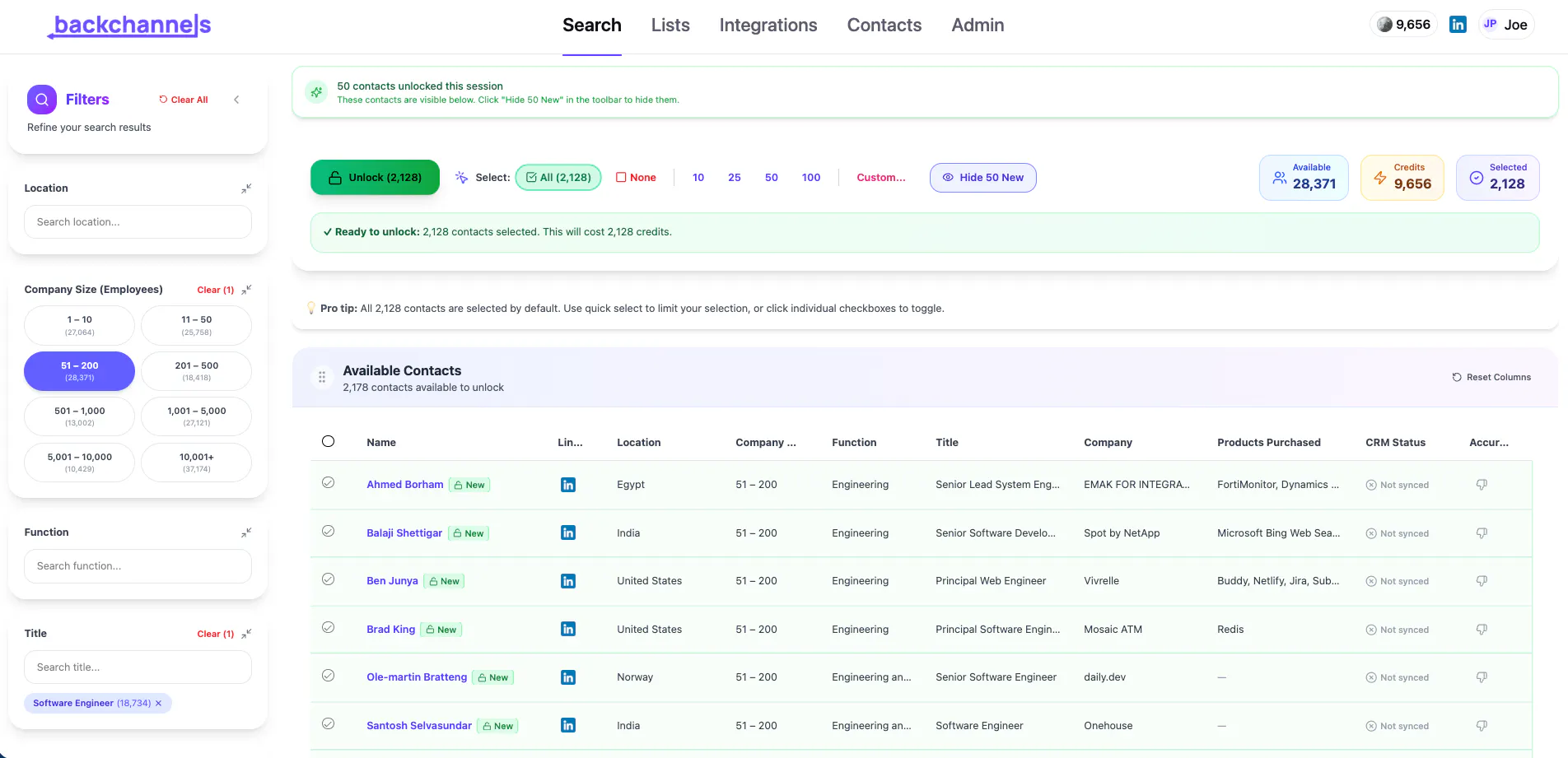Collapse the Title filter section
This screenshot has height=758, width=1568.
coord(246,634)
